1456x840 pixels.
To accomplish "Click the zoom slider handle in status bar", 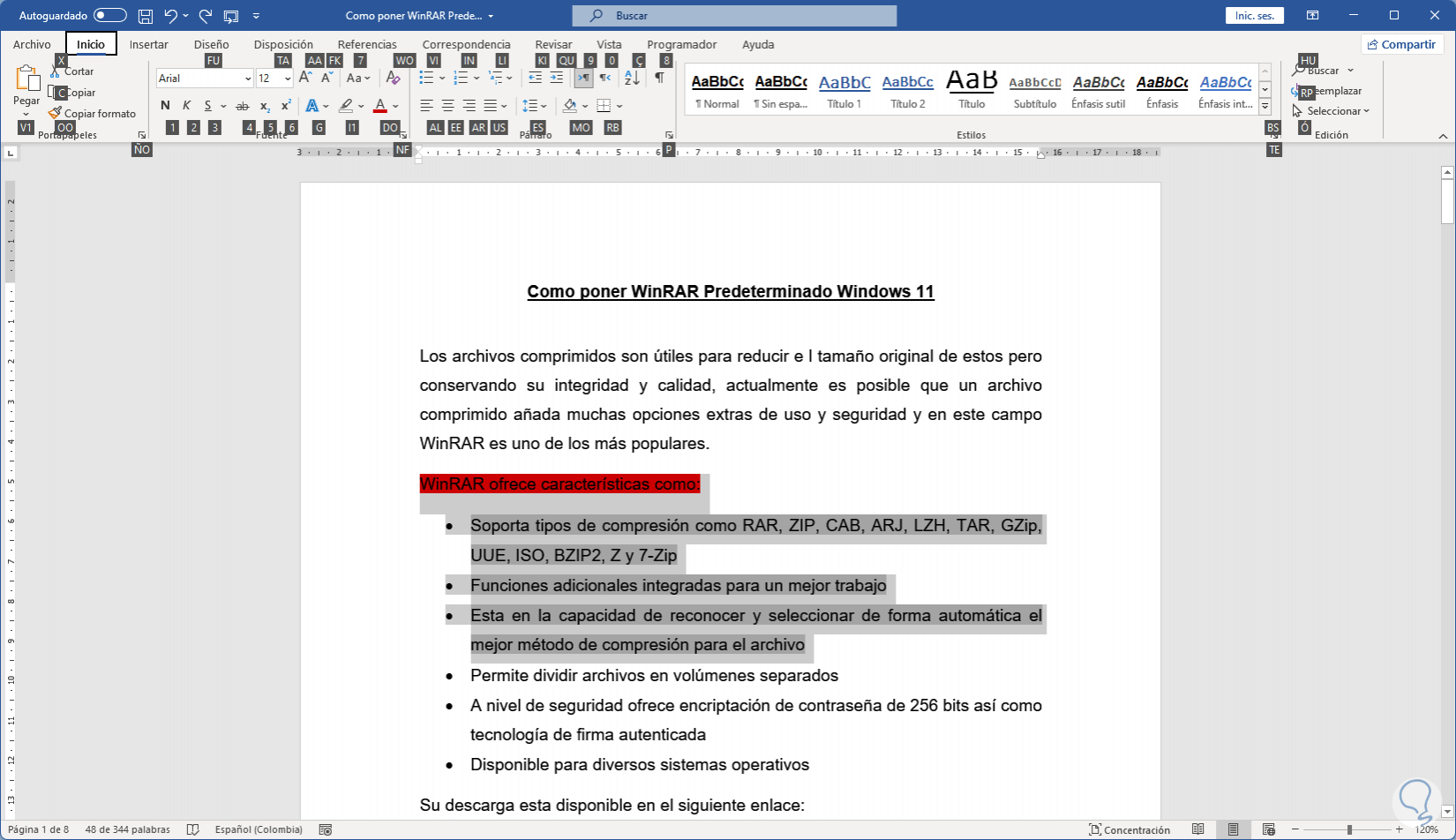I will (x=1349, y=829).
